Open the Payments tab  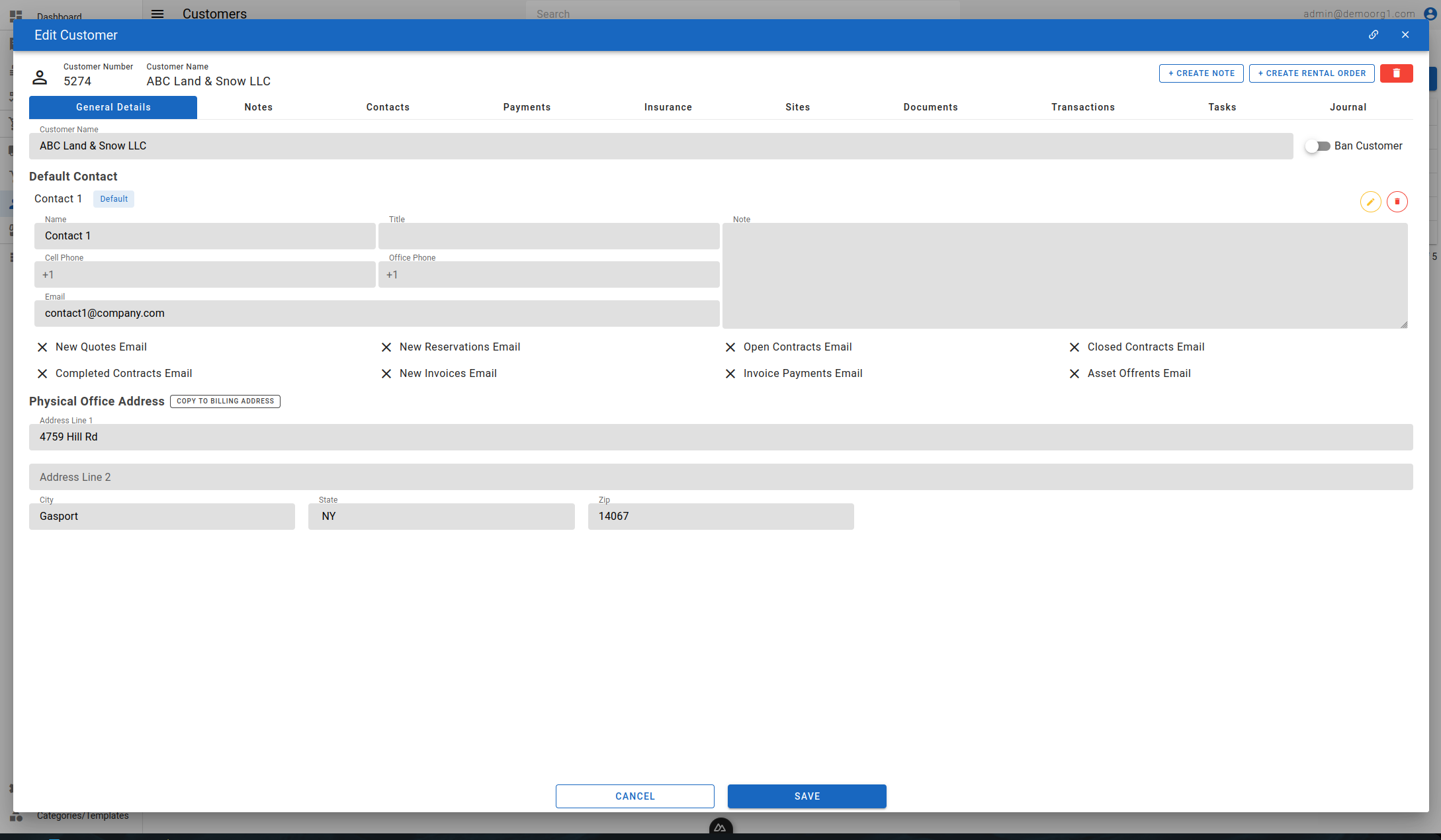tap(527, 107)
